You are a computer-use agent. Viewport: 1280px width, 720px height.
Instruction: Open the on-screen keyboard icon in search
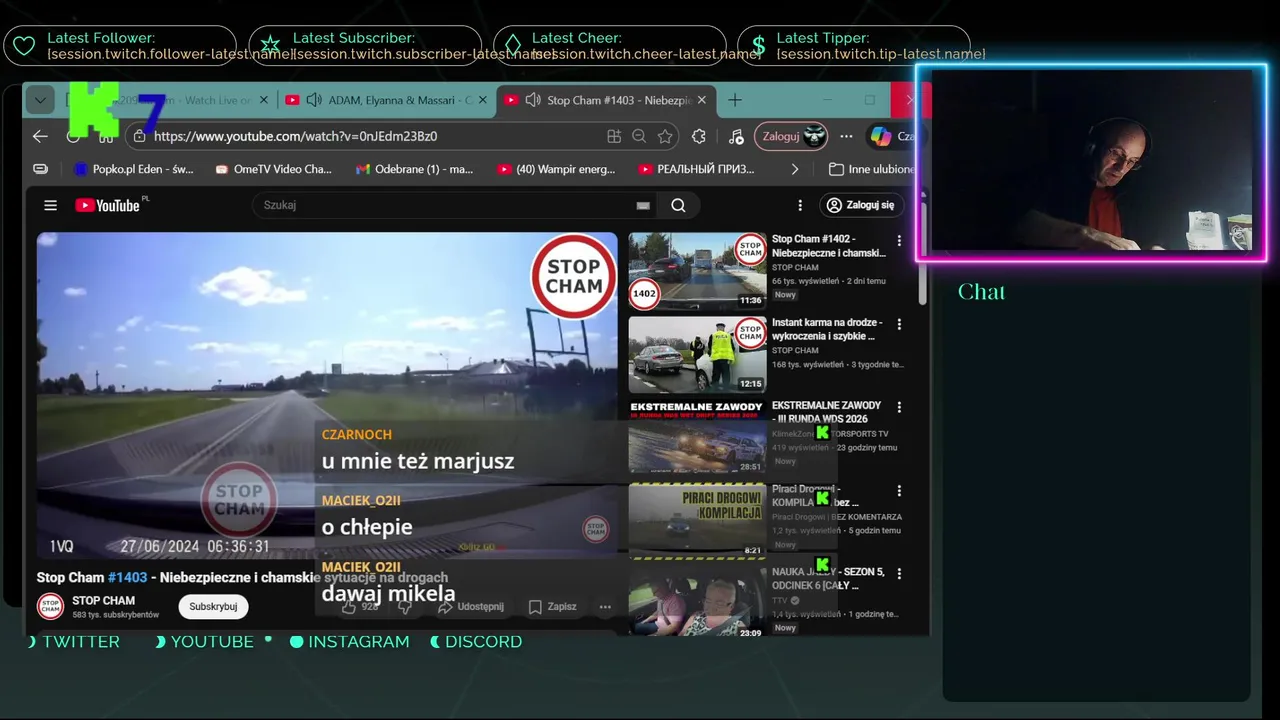pyautogui.click(x=643, y=205)
